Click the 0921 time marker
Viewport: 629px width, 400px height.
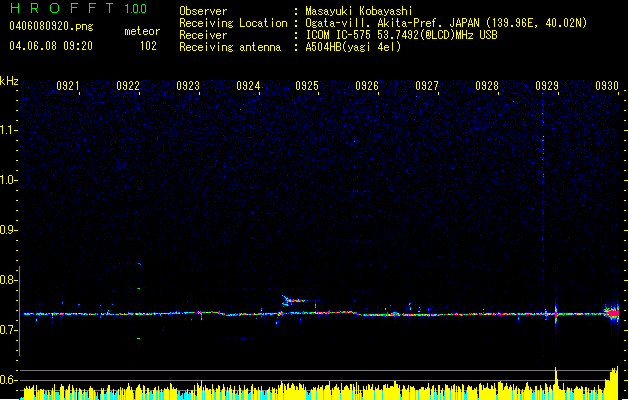pyautogui.click(x=67, y=85)
